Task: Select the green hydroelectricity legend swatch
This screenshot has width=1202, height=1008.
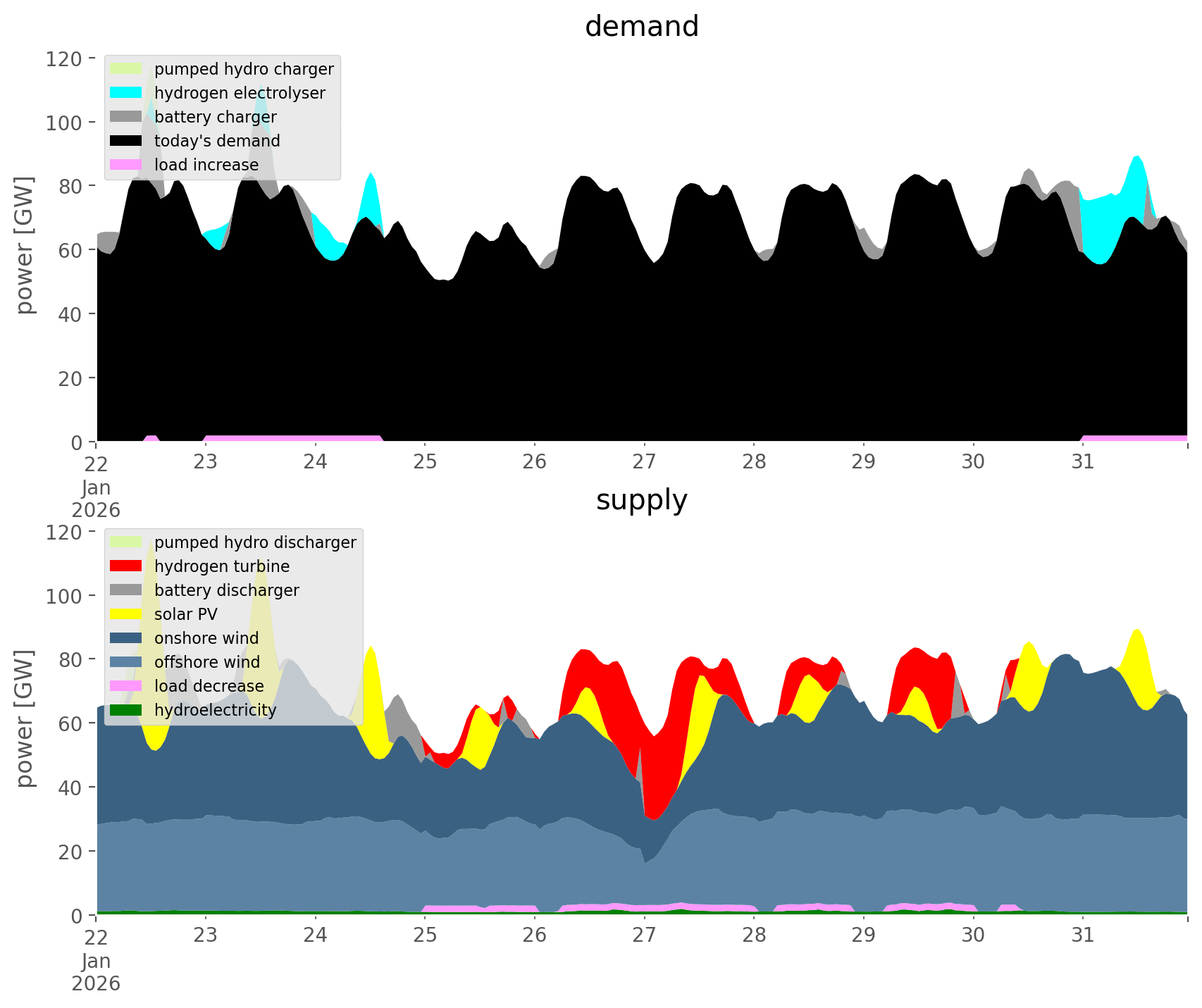Action: 126,710
